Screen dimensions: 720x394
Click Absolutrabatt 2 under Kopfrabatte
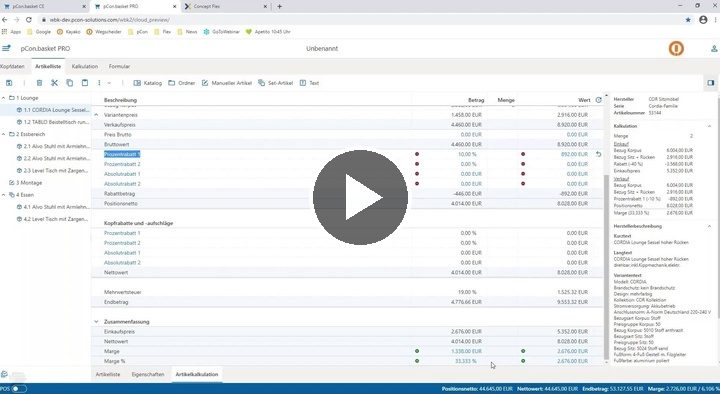pos(122,263)
